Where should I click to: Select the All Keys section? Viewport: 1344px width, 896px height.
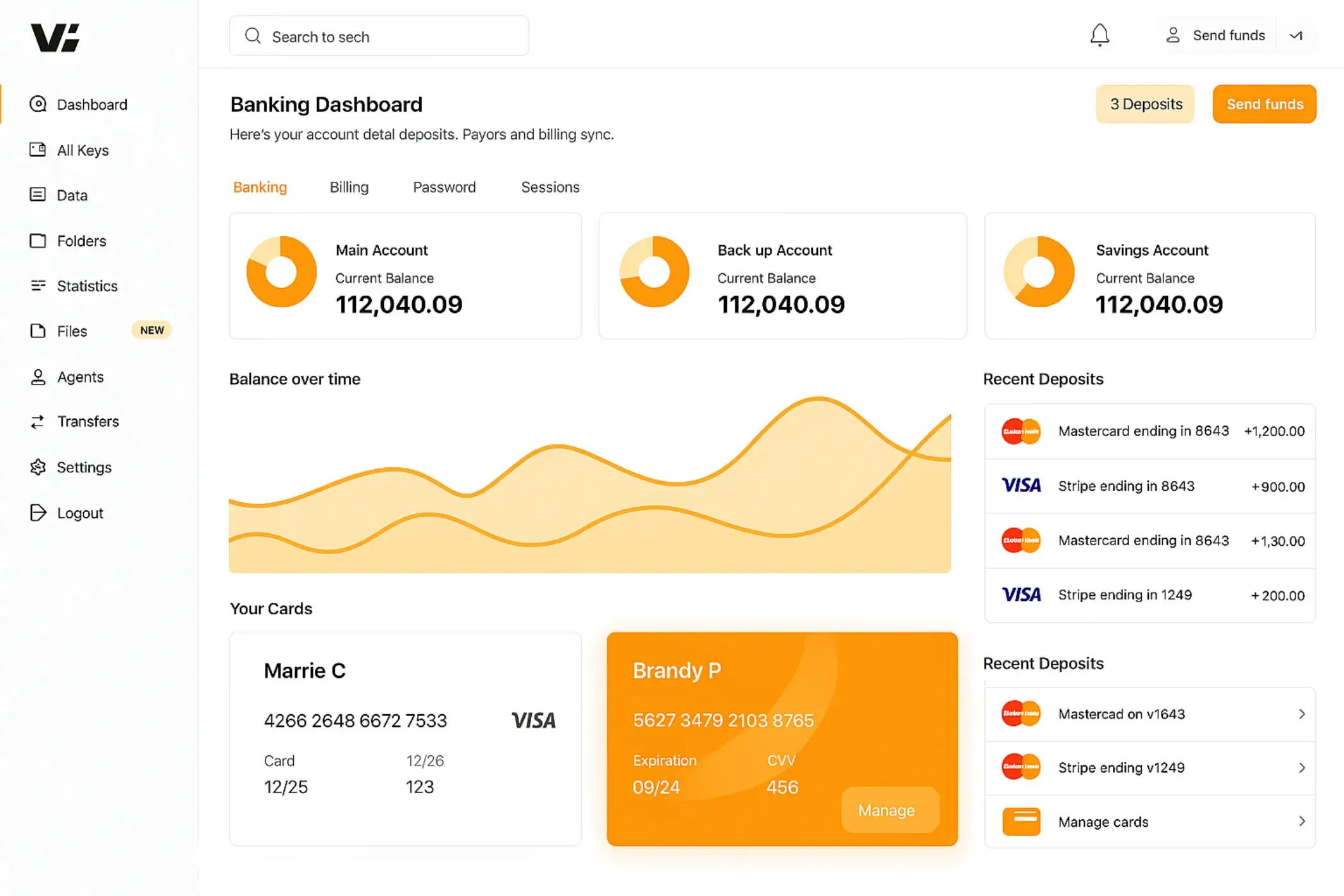coord(38,150)
